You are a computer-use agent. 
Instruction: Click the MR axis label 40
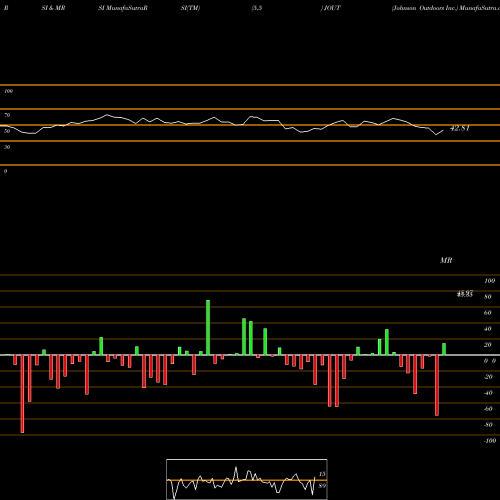click(x=488, y=329)
